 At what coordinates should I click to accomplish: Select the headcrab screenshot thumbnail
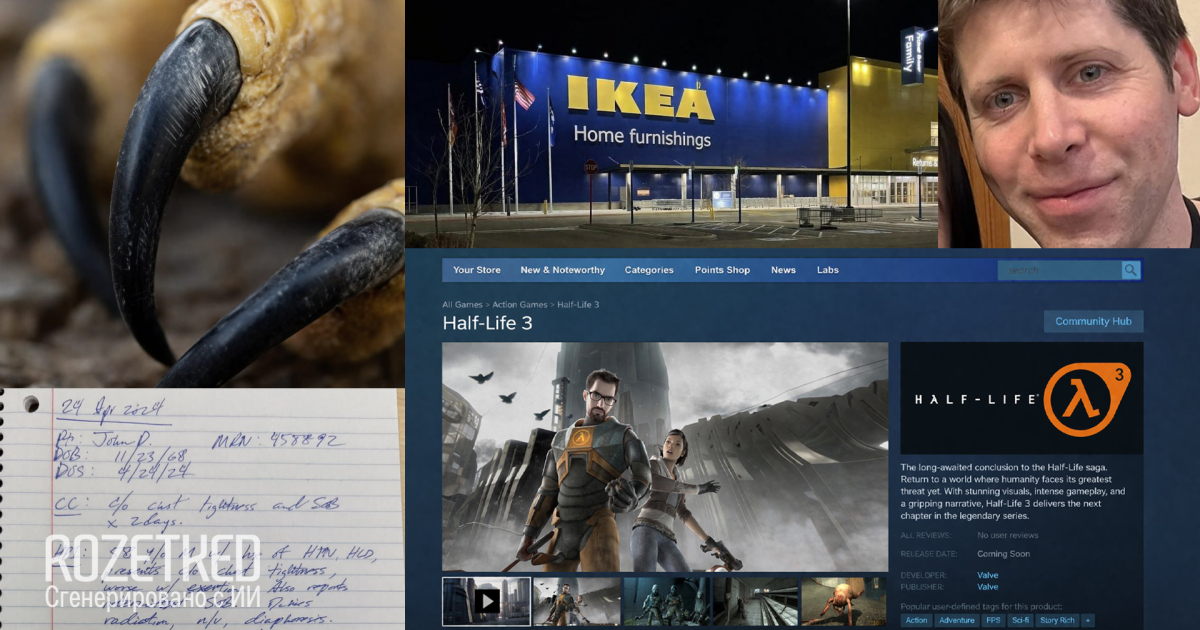pyautogui.click(x=843, y=601)
